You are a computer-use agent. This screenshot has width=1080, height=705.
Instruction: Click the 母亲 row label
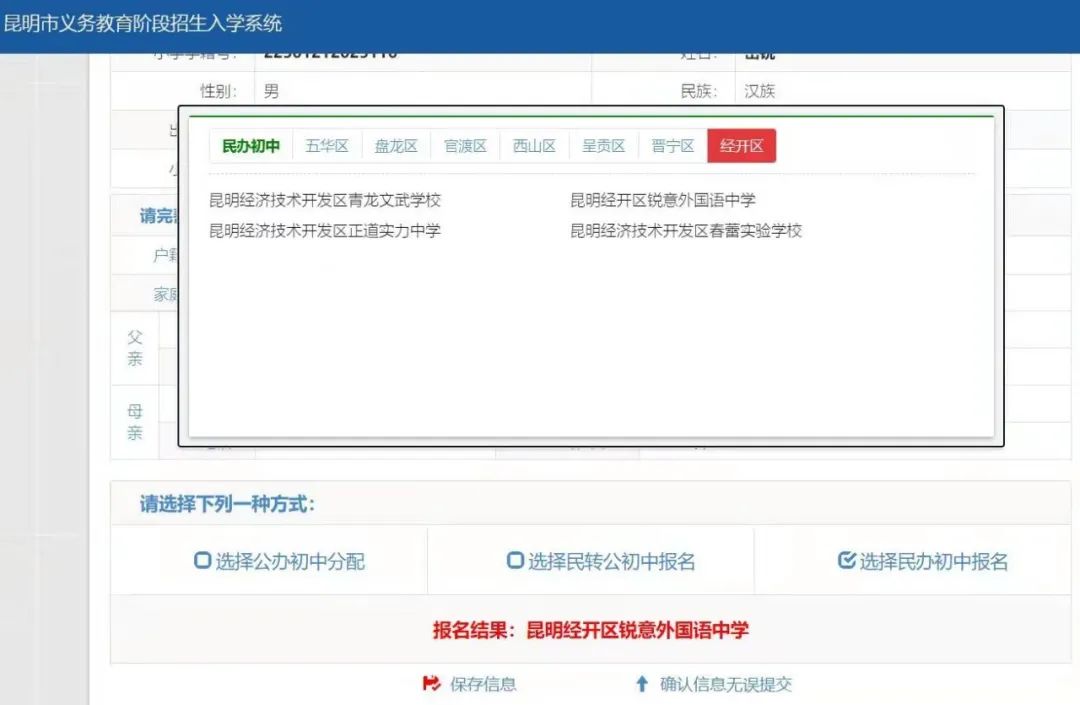tap(135, 422)
